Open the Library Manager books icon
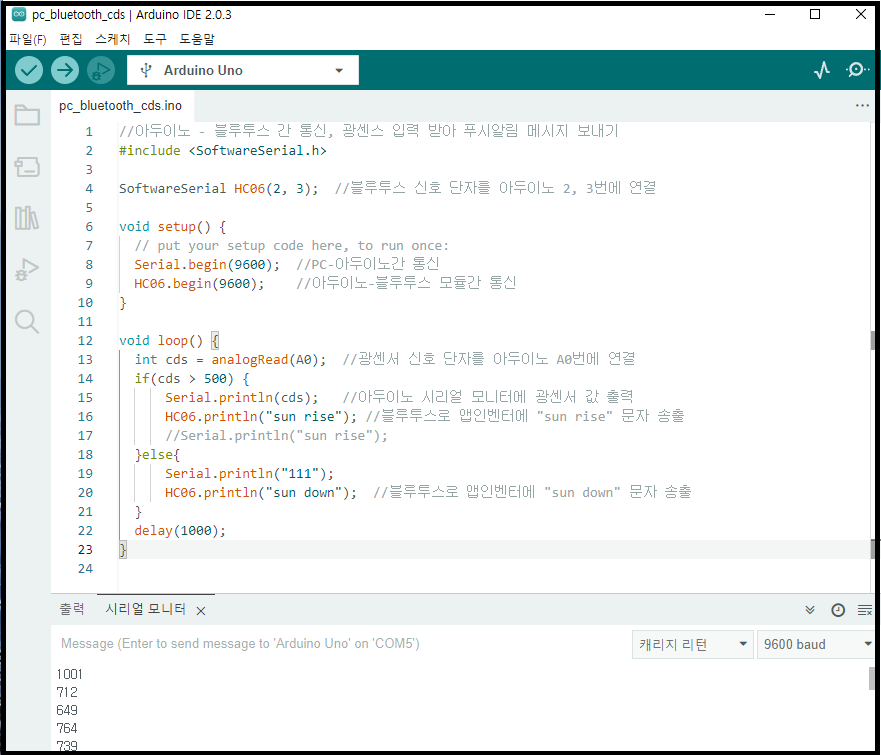The width and height of the screenshot is (881, 755). [x=27, y=218]
